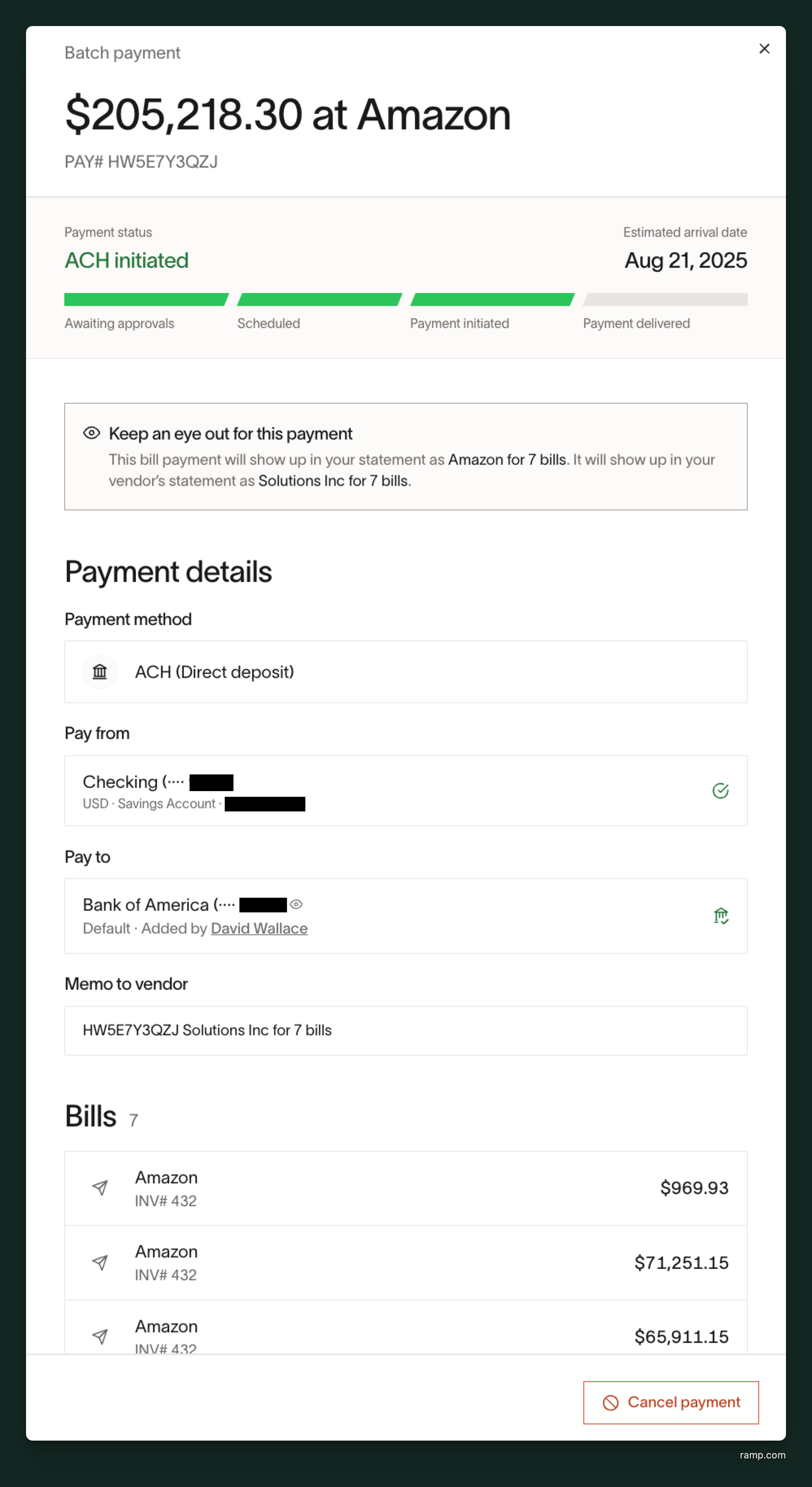Click the ACH initiated status label

(127, 260)
